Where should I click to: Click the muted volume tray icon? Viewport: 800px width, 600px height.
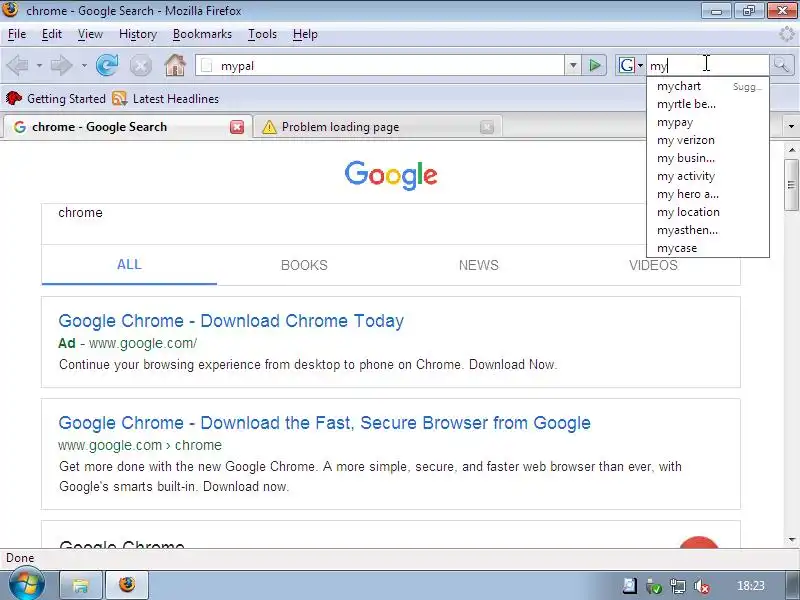(x=702, y=586)
